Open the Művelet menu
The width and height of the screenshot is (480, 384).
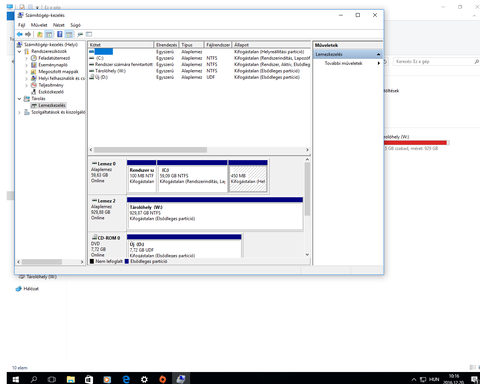pos(39,25)
